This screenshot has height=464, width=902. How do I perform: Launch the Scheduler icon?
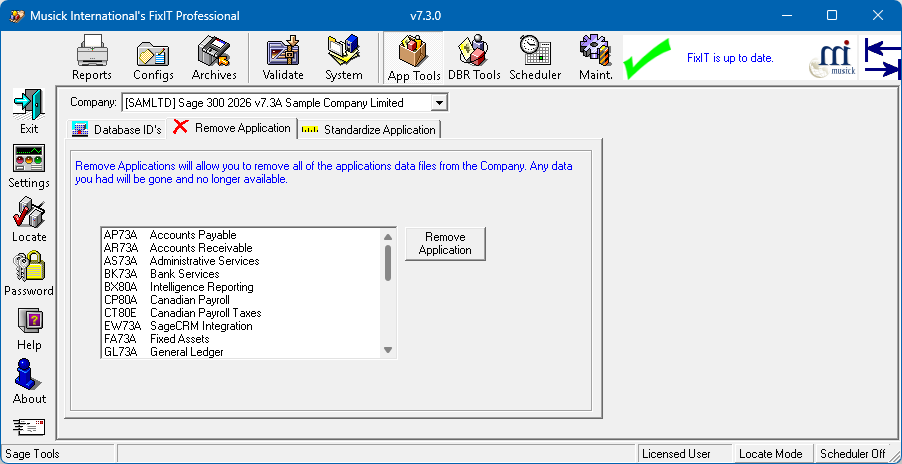[535, 58]
